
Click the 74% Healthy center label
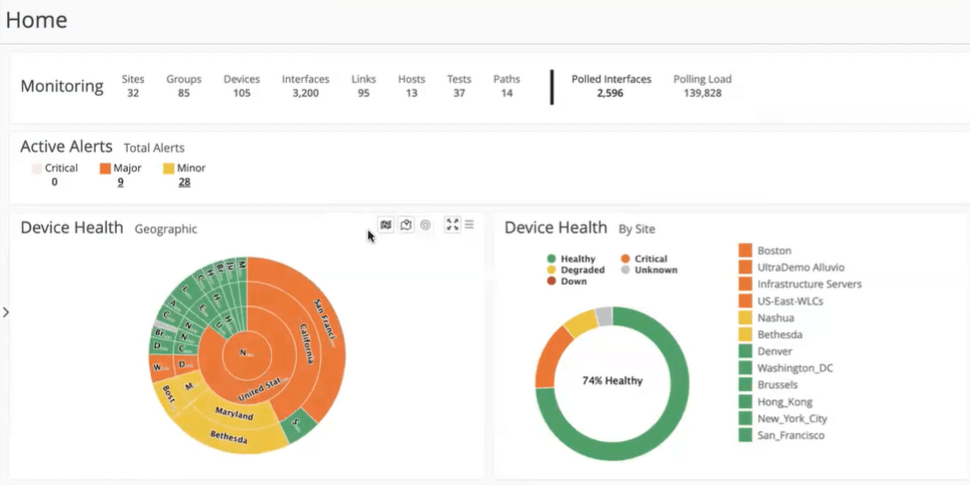click(612, 381)
